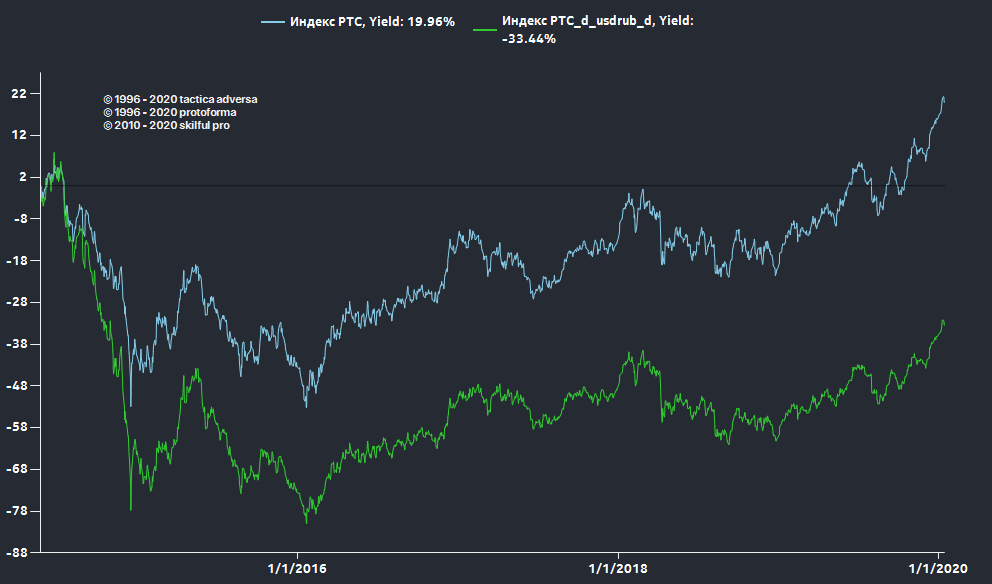Click the -88 label at the y-axis bottom
Image resolution: width=992 pixels, height=584 pixels.
point(18,553)
